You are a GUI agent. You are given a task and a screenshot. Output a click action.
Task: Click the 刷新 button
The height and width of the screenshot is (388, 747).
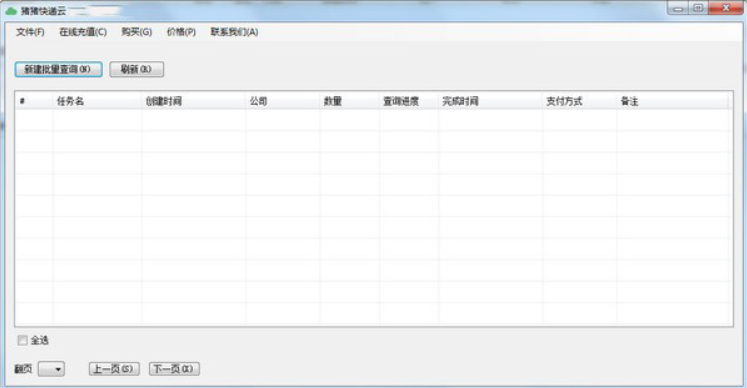[x=137, y=69]
